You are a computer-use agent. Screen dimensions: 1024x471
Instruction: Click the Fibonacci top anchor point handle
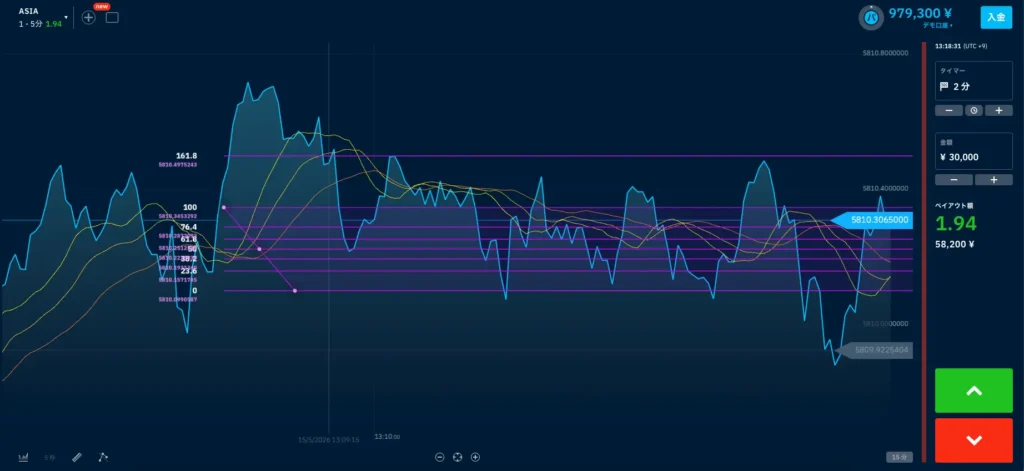pyautogui.click(x=224, y=207)
